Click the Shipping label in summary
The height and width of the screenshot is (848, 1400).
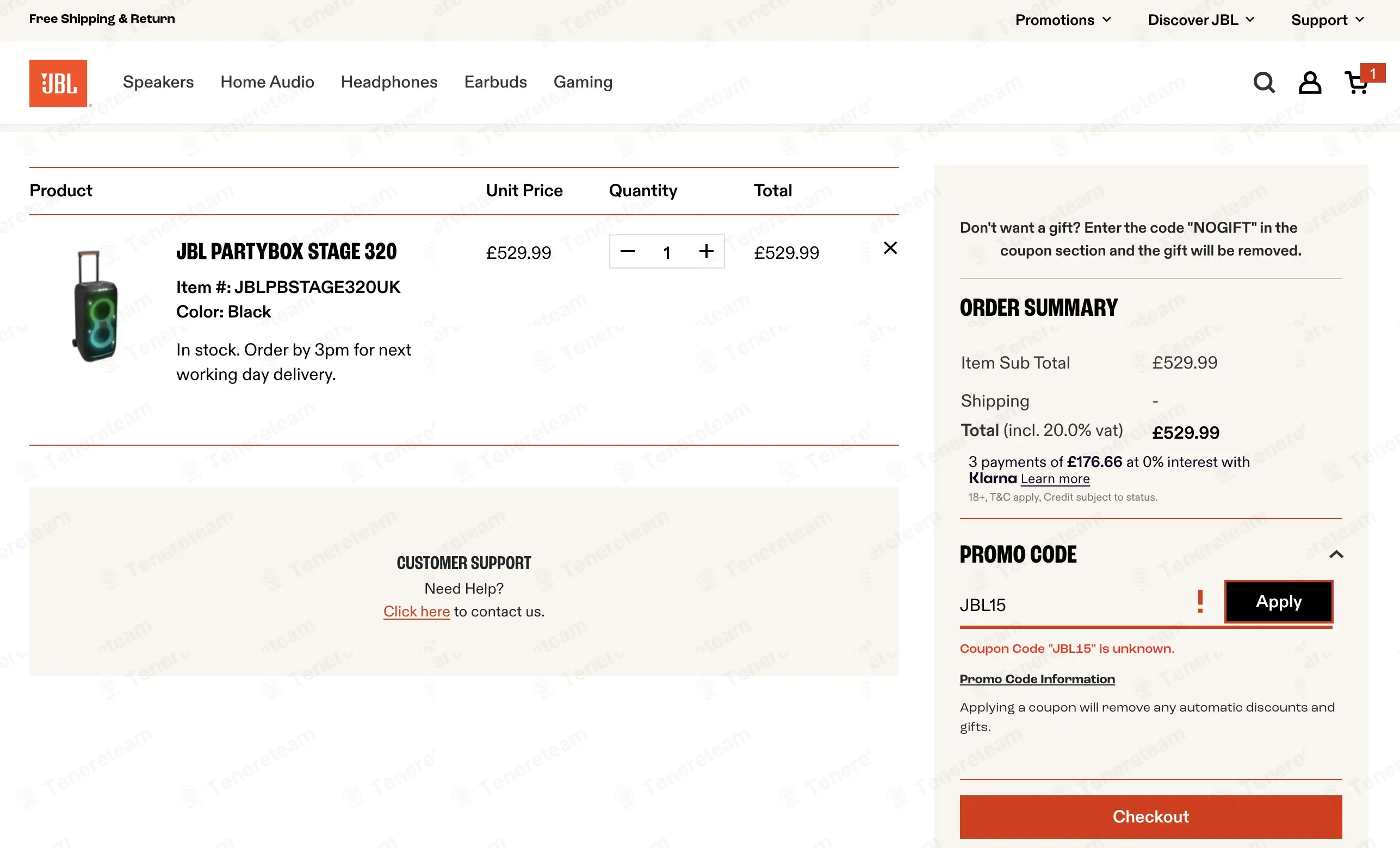point(995,401)
